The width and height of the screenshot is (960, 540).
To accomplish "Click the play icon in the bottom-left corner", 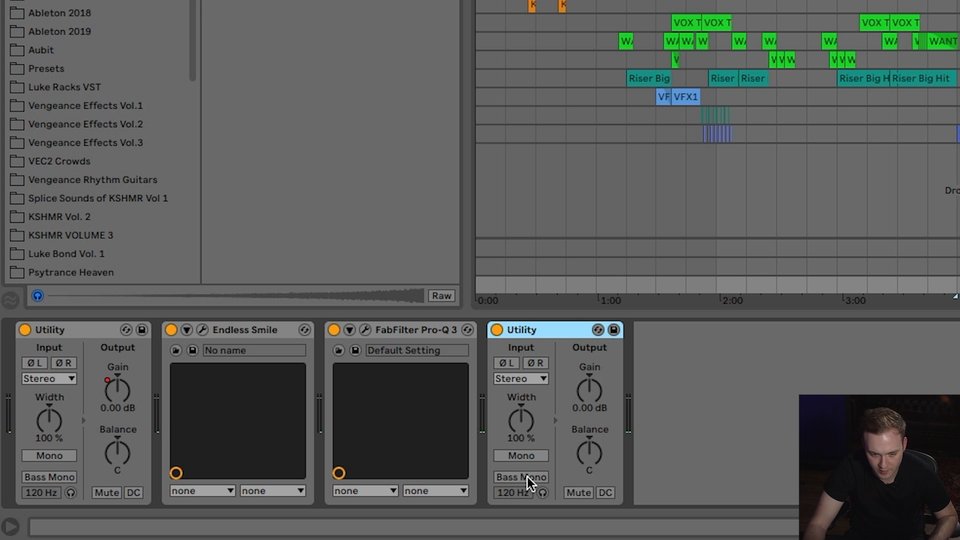I will 10,527.
